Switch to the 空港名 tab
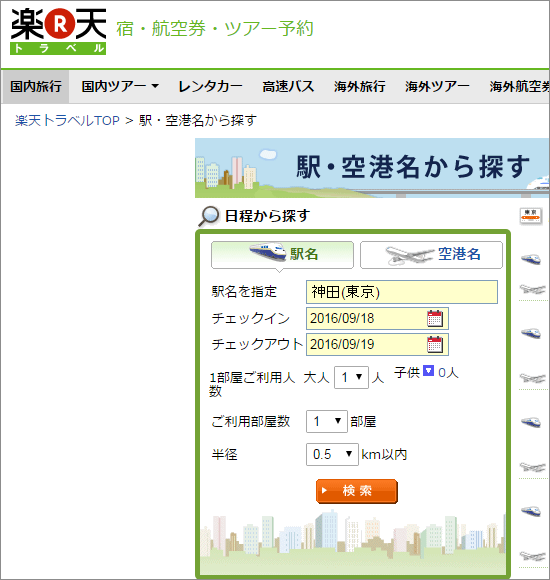This screenshot has height=580, width=550. 431,255
